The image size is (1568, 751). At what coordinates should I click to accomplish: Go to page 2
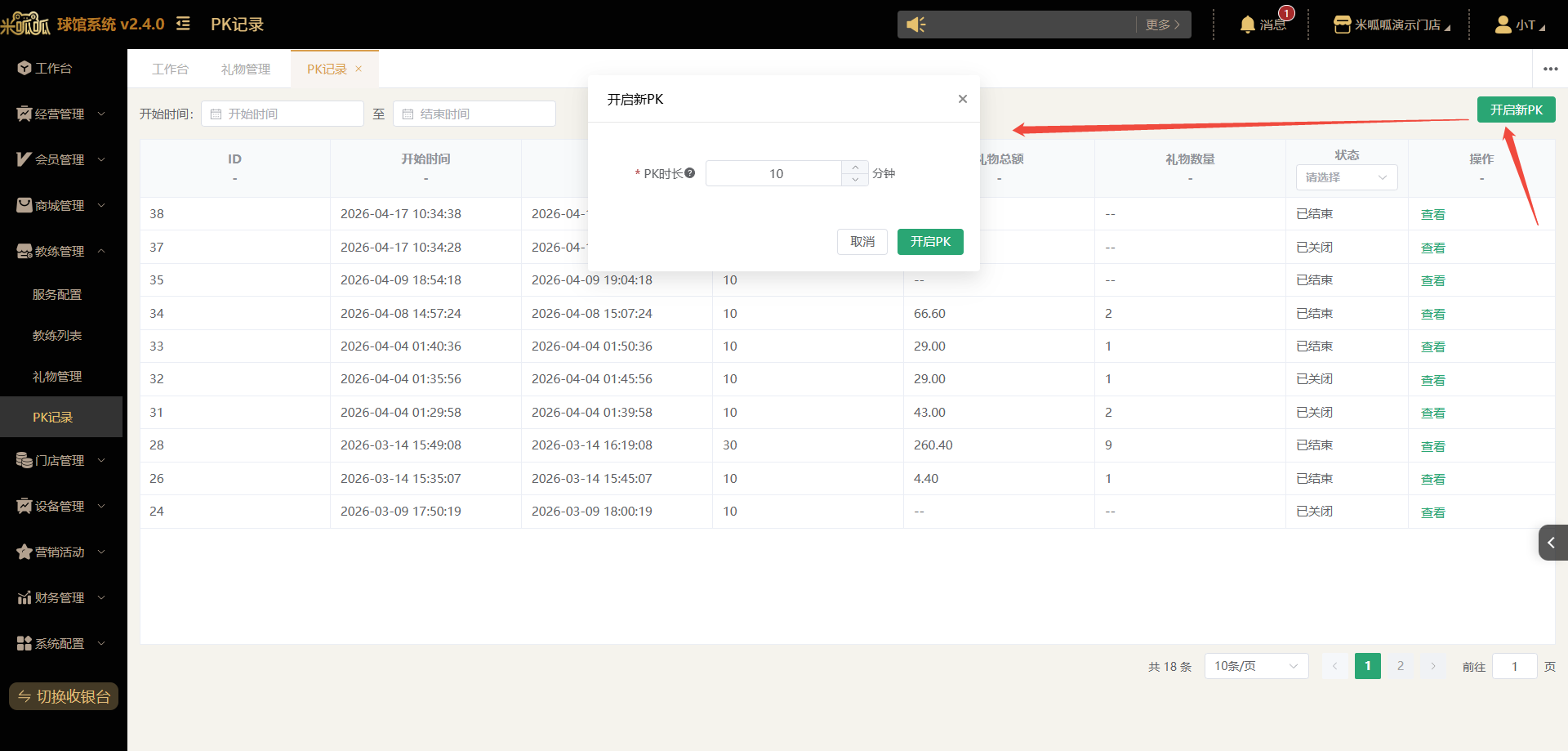click(x=1400, y=666)
